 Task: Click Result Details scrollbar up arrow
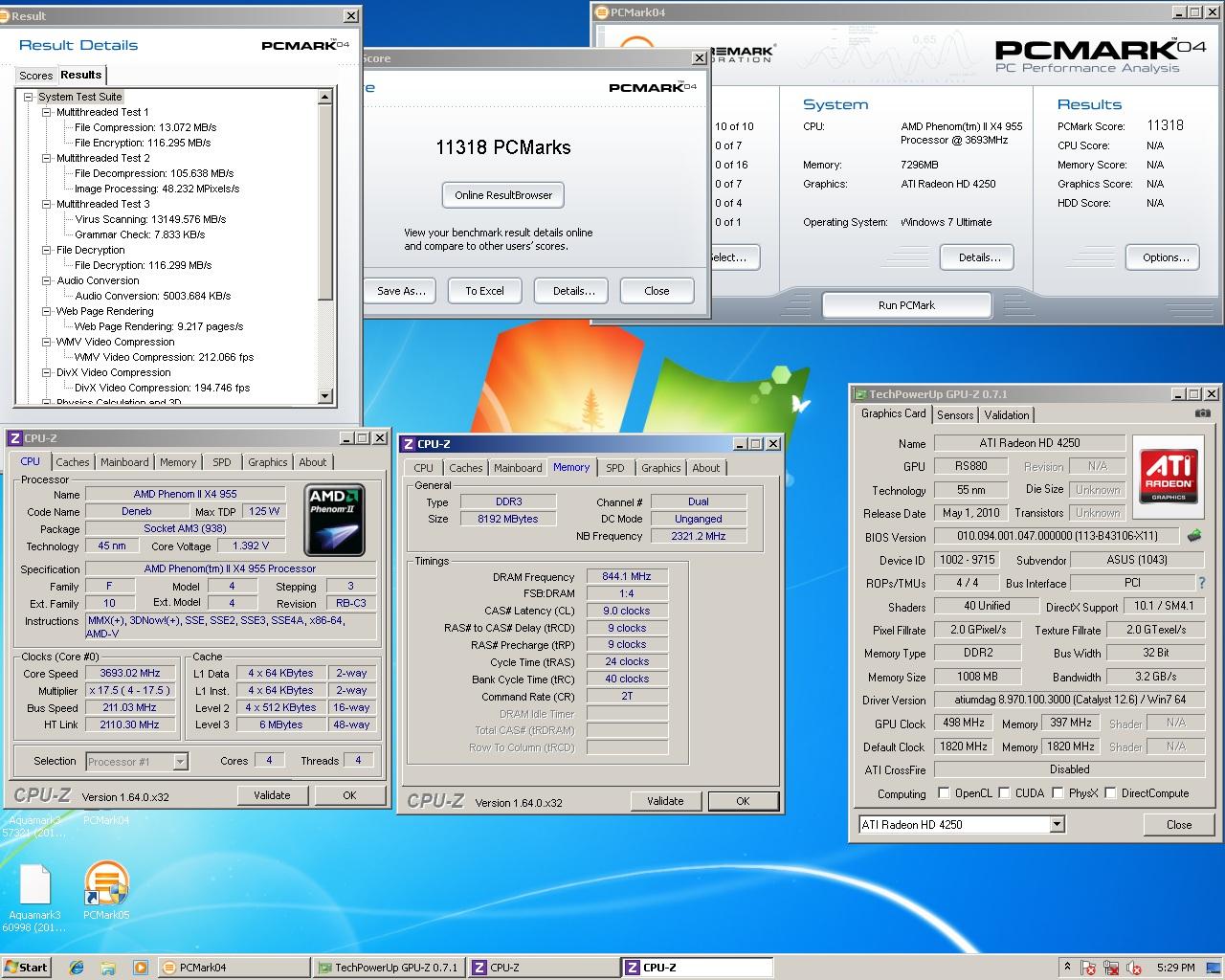point(325,97)
